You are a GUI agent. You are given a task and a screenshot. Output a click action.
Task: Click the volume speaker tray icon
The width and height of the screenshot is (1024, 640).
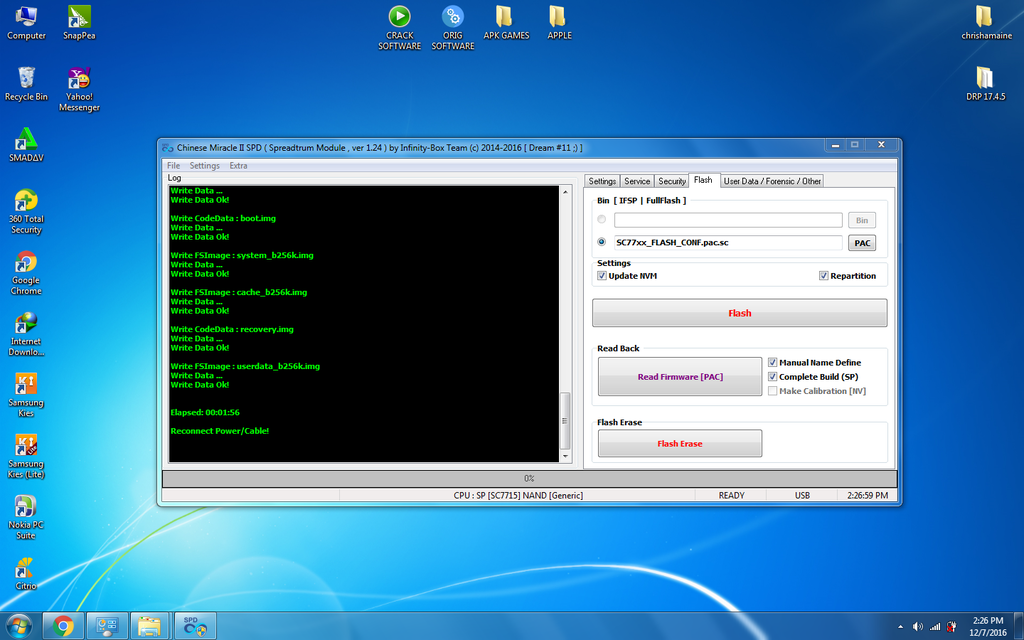point(918,627)
